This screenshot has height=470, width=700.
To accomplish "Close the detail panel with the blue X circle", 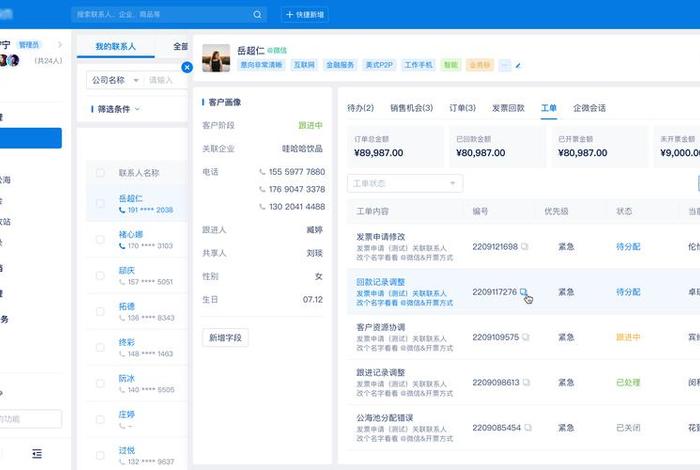I will tap(187, 67).
